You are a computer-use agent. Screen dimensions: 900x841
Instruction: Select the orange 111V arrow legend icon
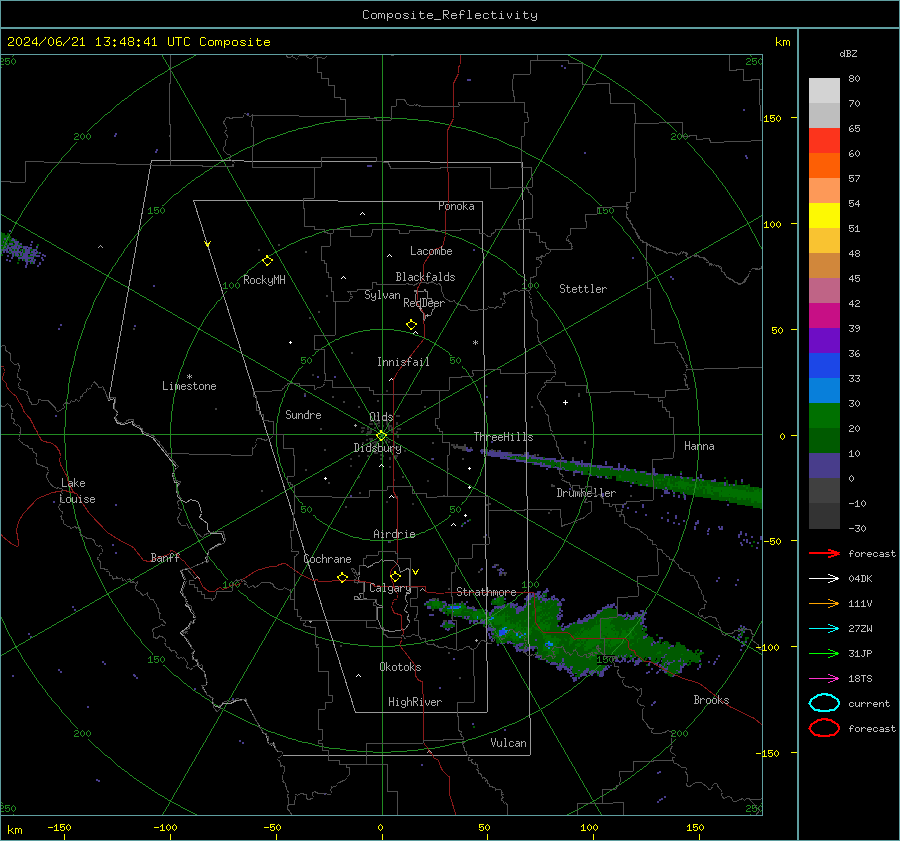[x=824, y=603]
